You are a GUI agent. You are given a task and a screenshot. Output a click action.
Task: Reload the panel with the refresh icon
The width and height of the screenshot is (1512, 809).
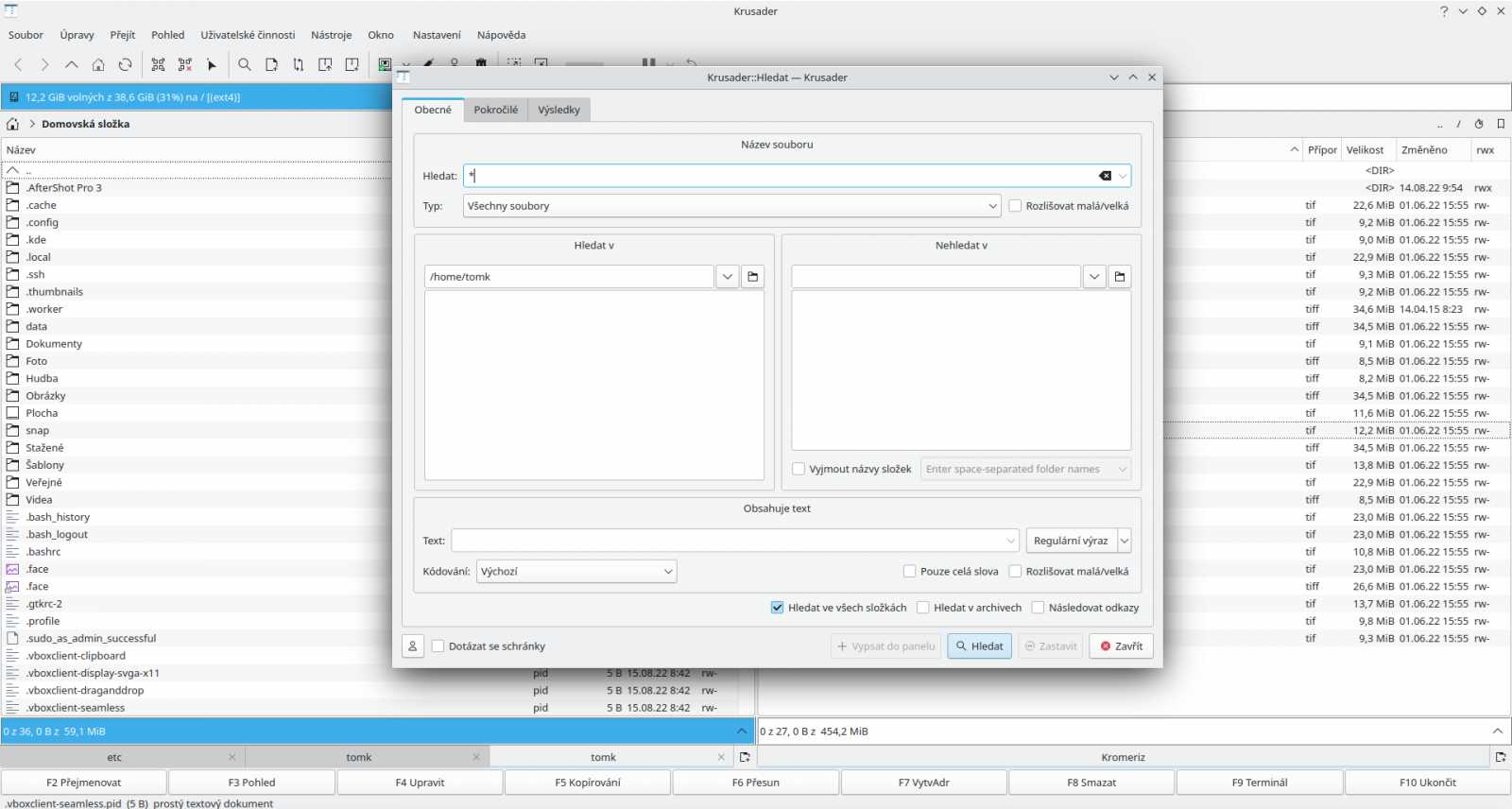[125, 64]
